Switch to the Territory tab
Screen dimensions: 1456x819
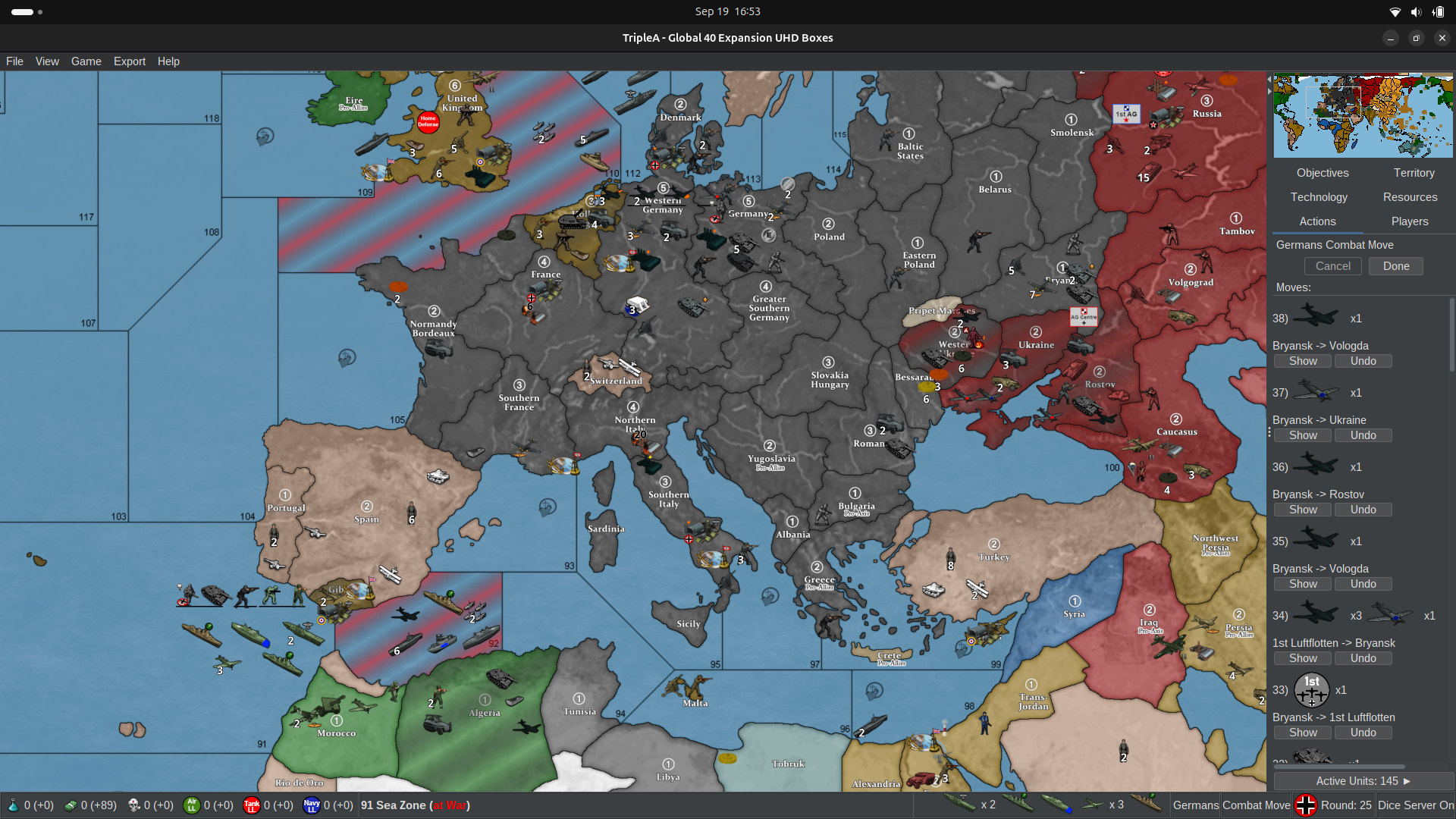pos(1414,173)
